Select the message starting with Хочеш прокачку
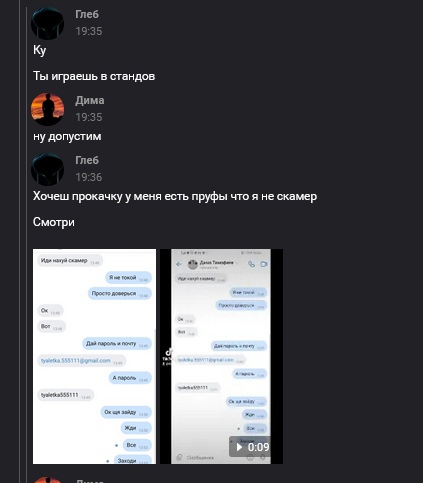 click(175, 196)
